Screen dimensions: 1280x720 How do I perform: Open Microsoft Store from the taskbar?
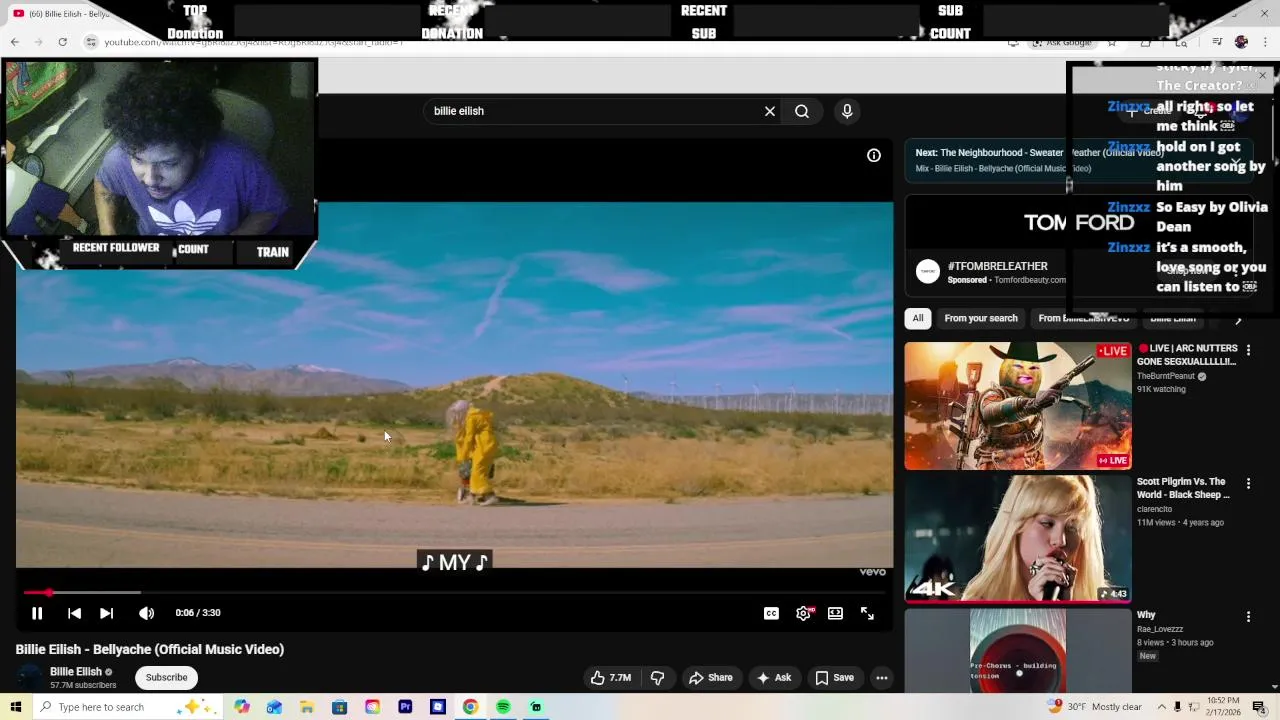pyautogui.click(x=340, y=707)
